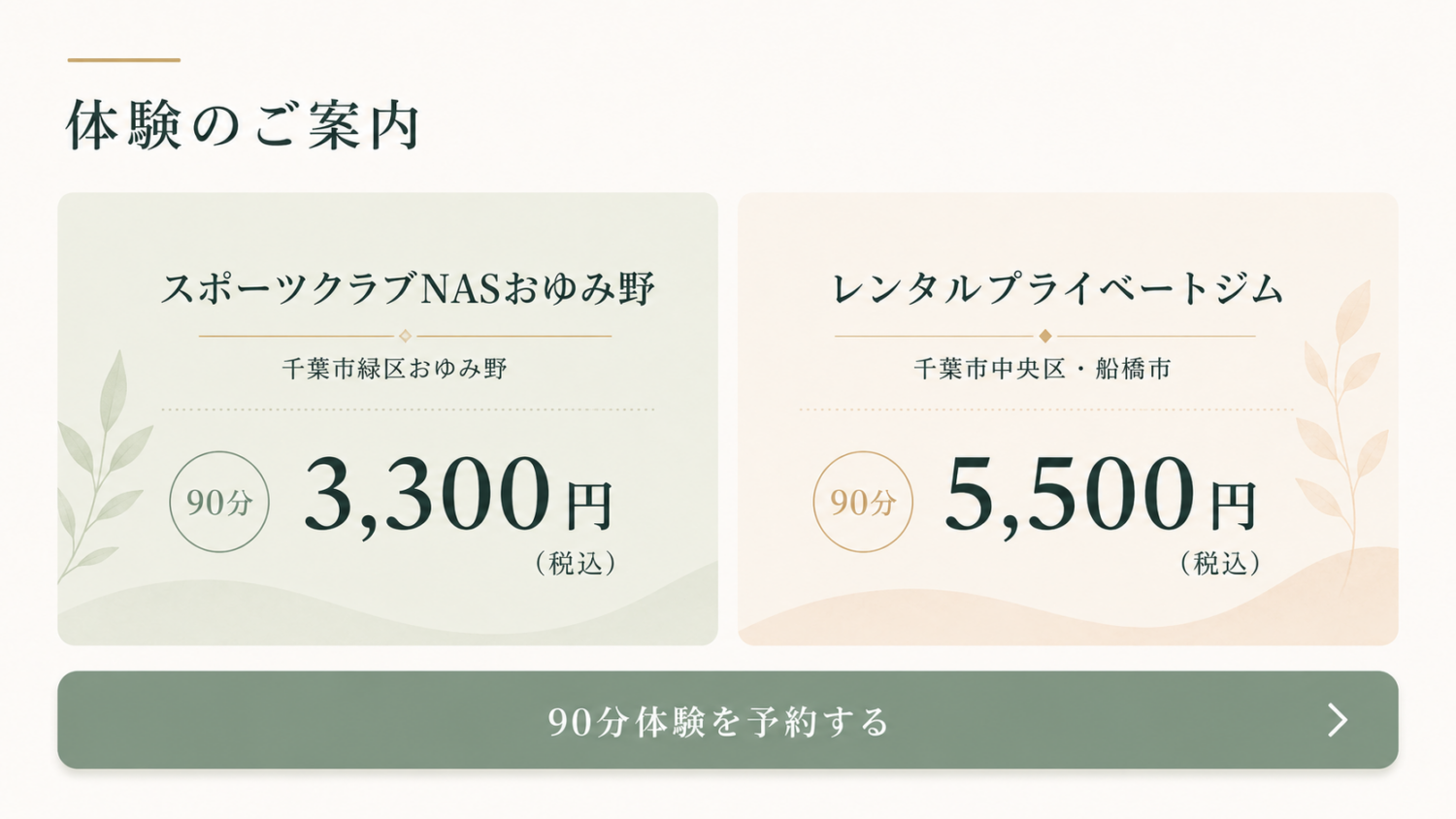Click the 5,500円 price
This screenshot has height=819, width=1456.
pos(1101,495)
